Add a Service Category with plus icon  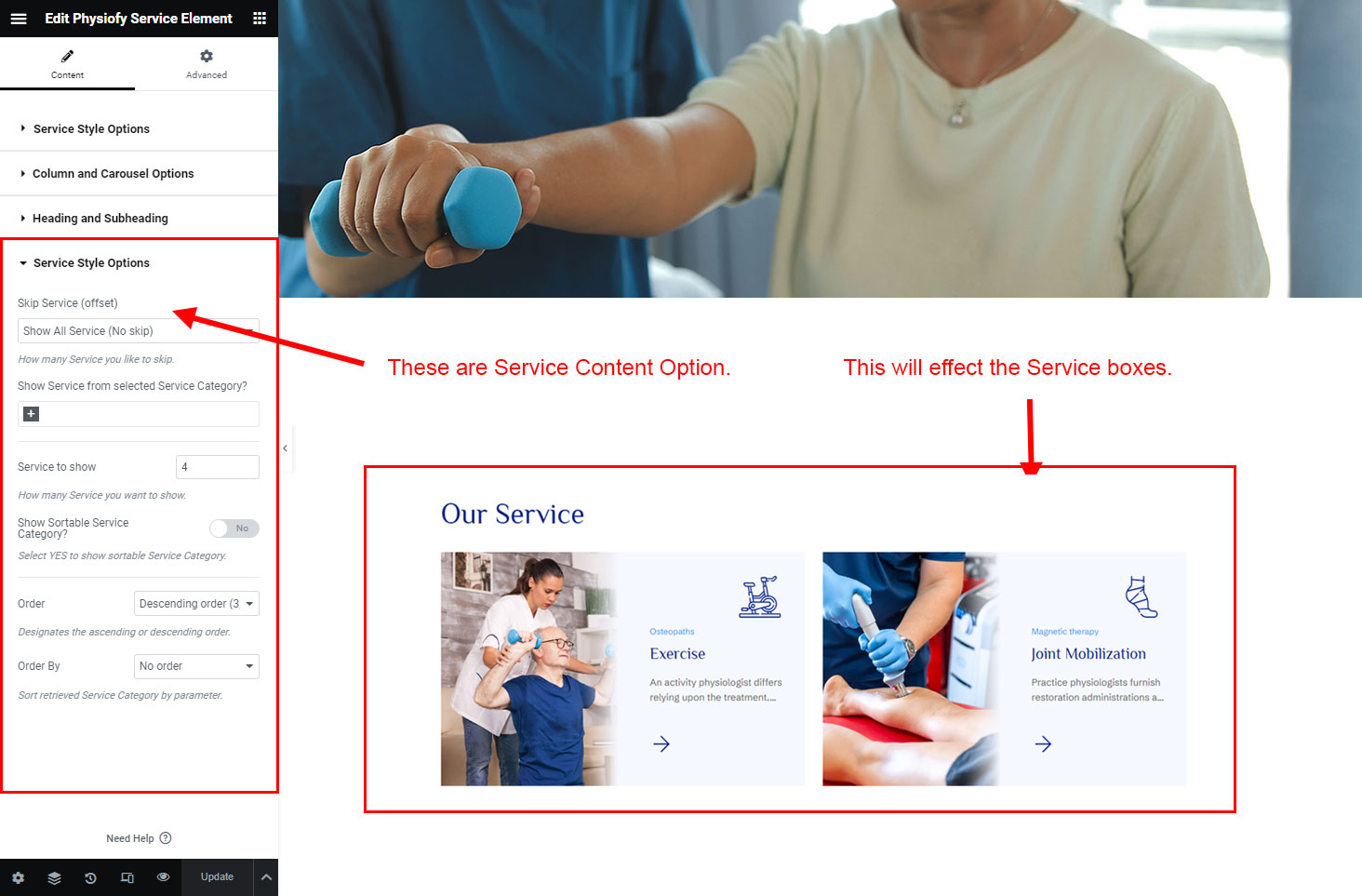(32, 414)
